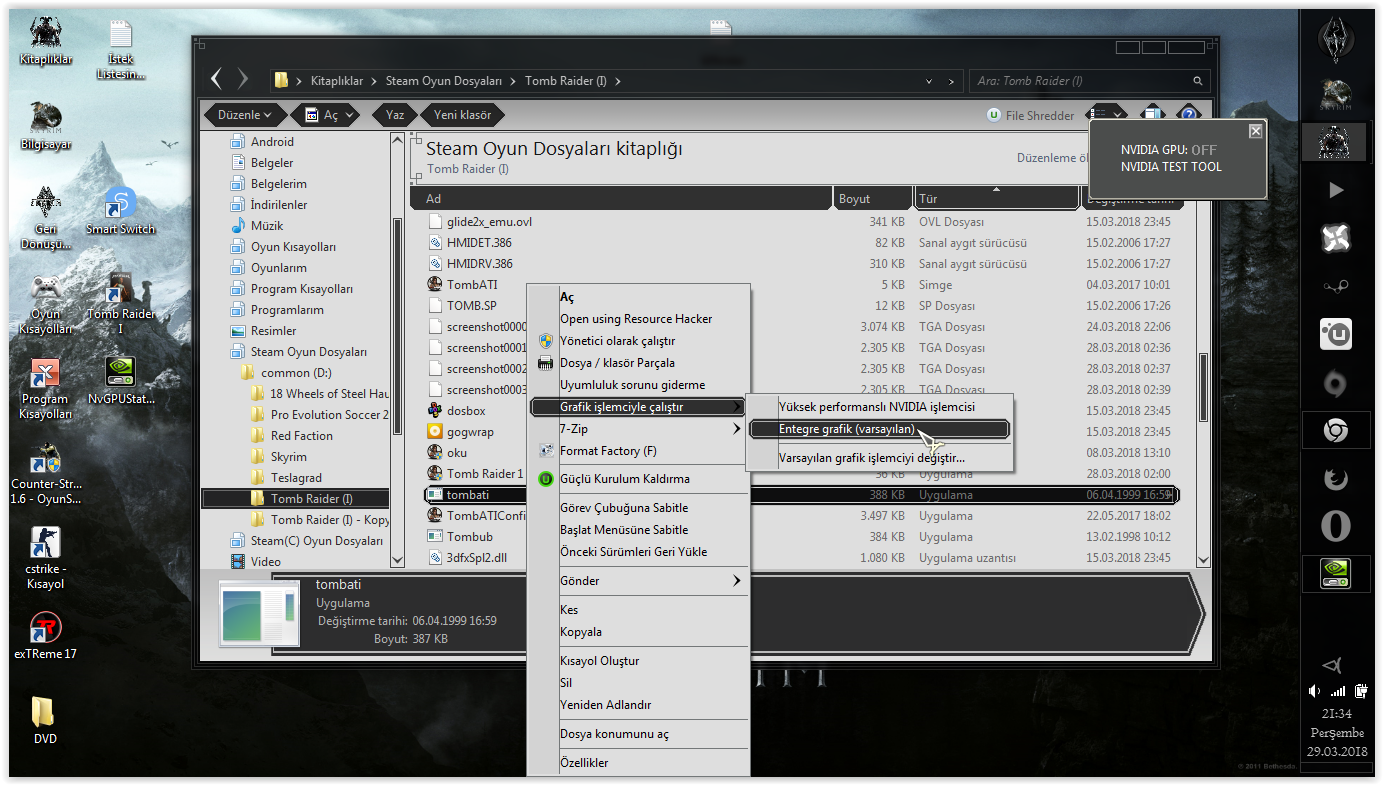The image size is (1383, 785).
Task: Select Skyrim folder in the navigation tree
Action: pos(289,456)
